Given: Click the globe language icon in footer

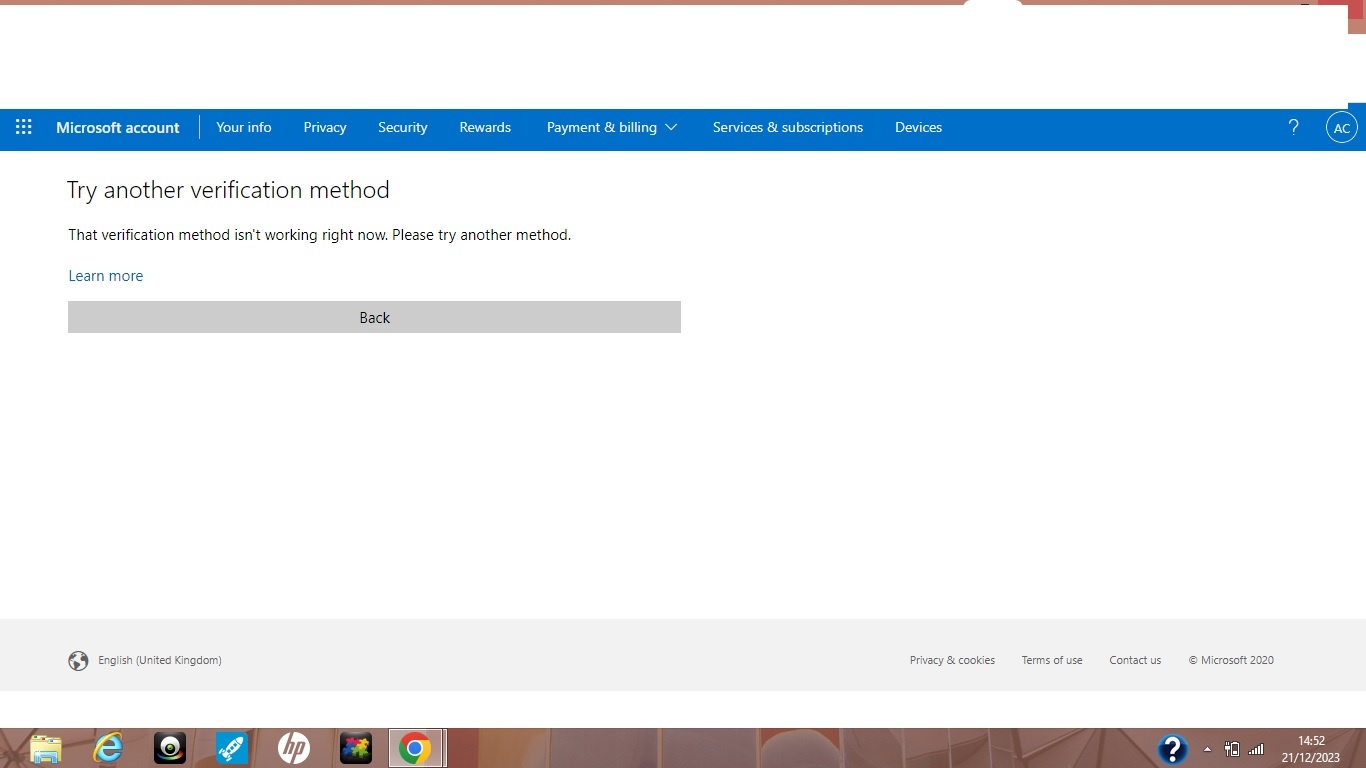Looking at the screenshot, I should click(78, 660).
